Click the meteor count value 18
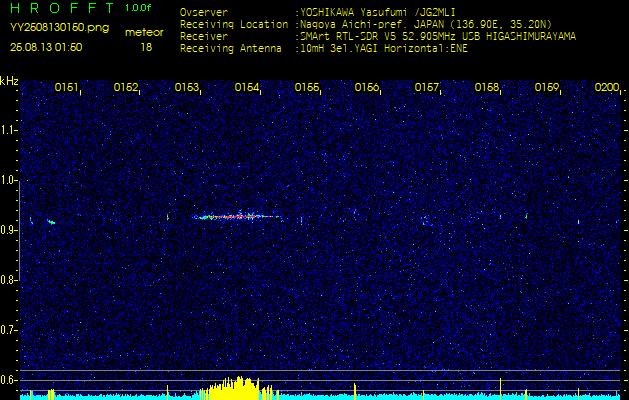 (146, 47)
